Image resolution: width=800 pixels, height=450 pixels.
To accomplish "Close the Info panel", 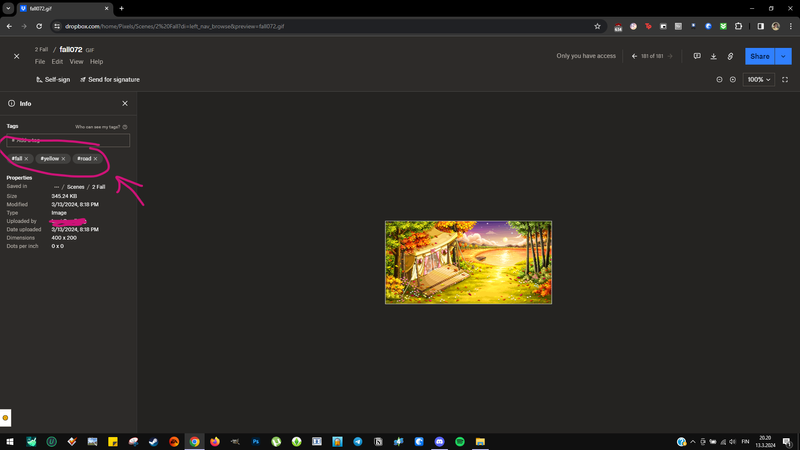I will pos(125,104).
